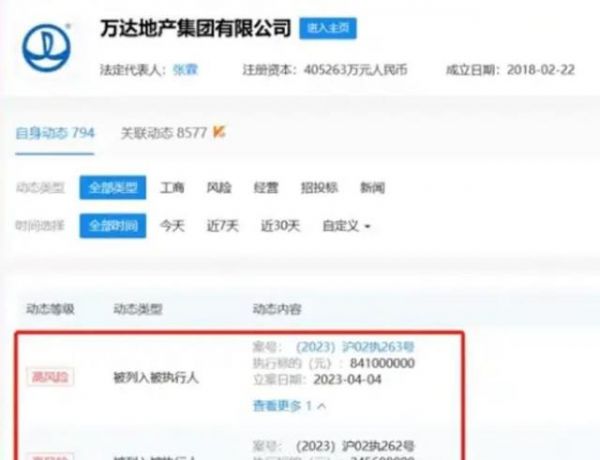The width and height of the screenshot is (600, 460).
Task: Click the 动态类型 column header
Action: [x=138, y=309]
